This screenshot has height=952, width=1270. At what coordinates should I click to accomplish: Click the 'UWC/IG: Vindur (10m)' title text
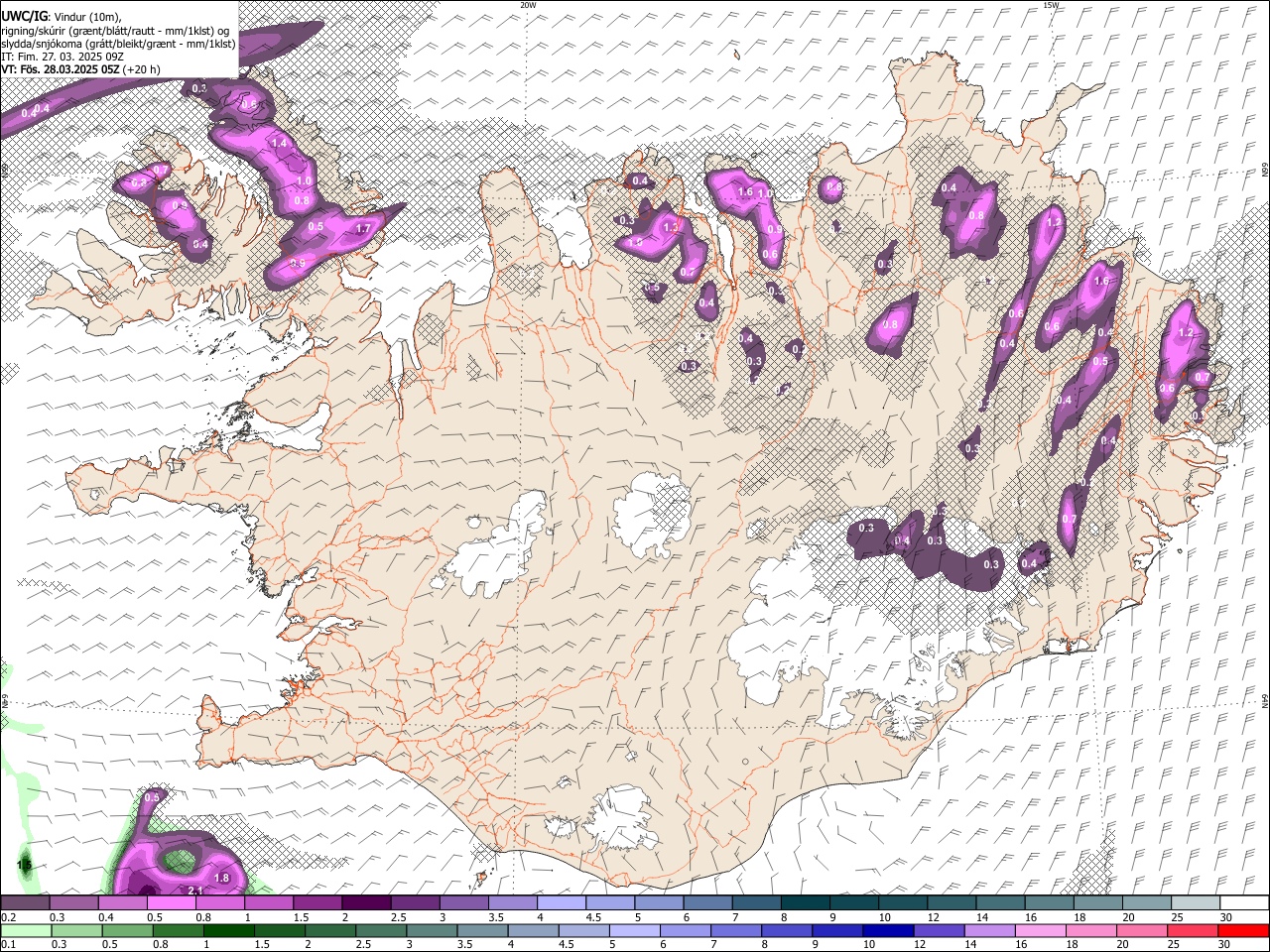[62, 17]
